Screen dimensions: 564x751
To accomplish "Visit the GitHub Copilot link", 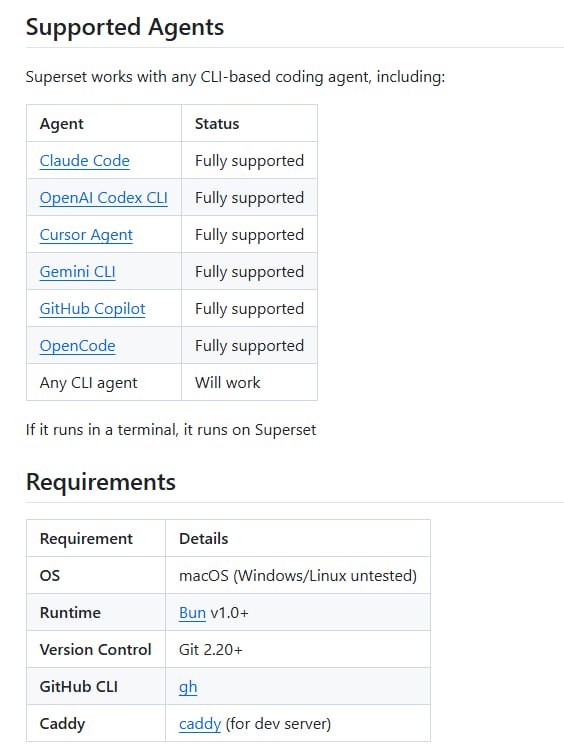I will (x=92, y=308).
